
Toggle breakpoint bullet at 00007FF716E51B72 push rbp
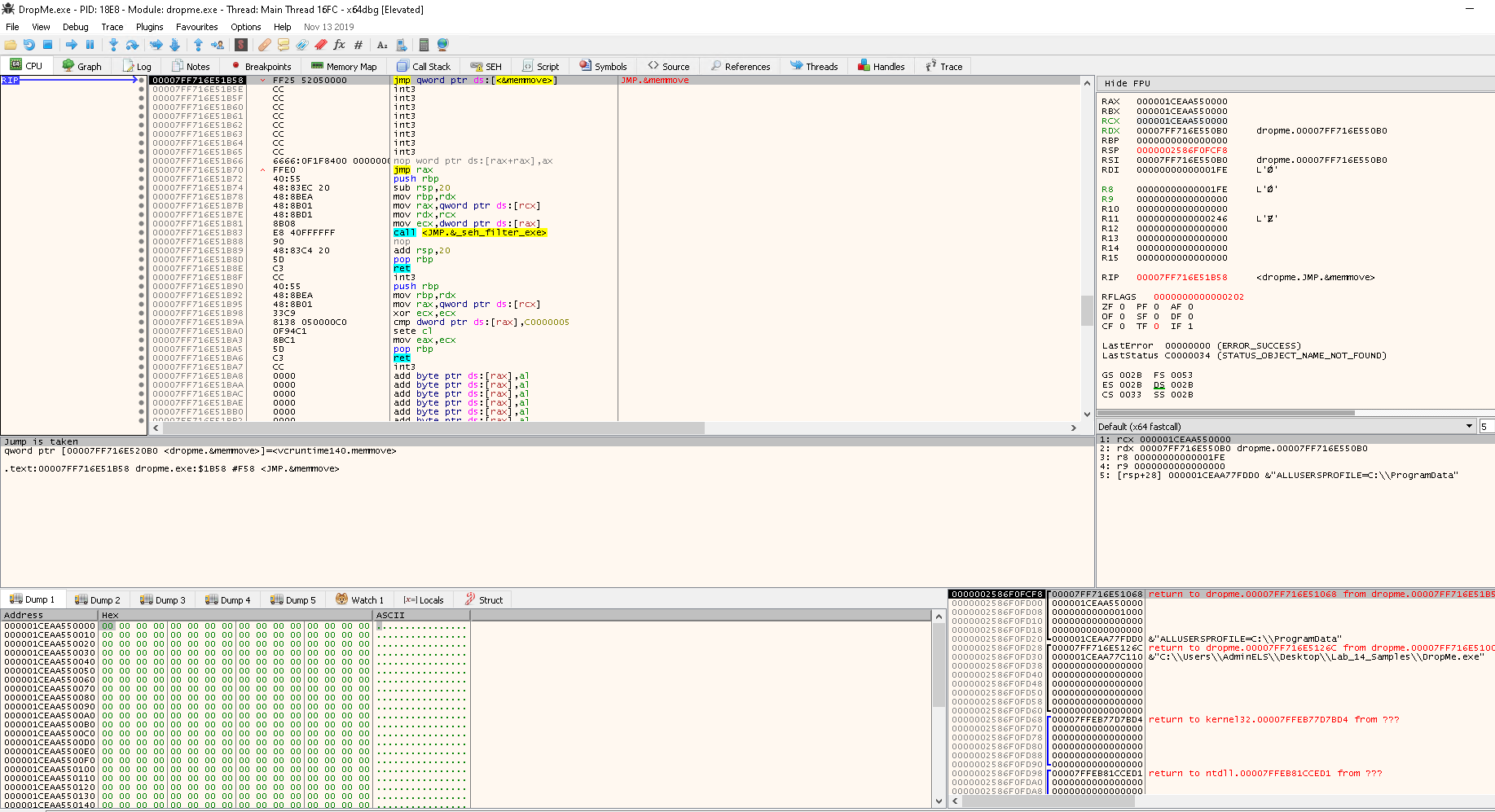(142, 179)
